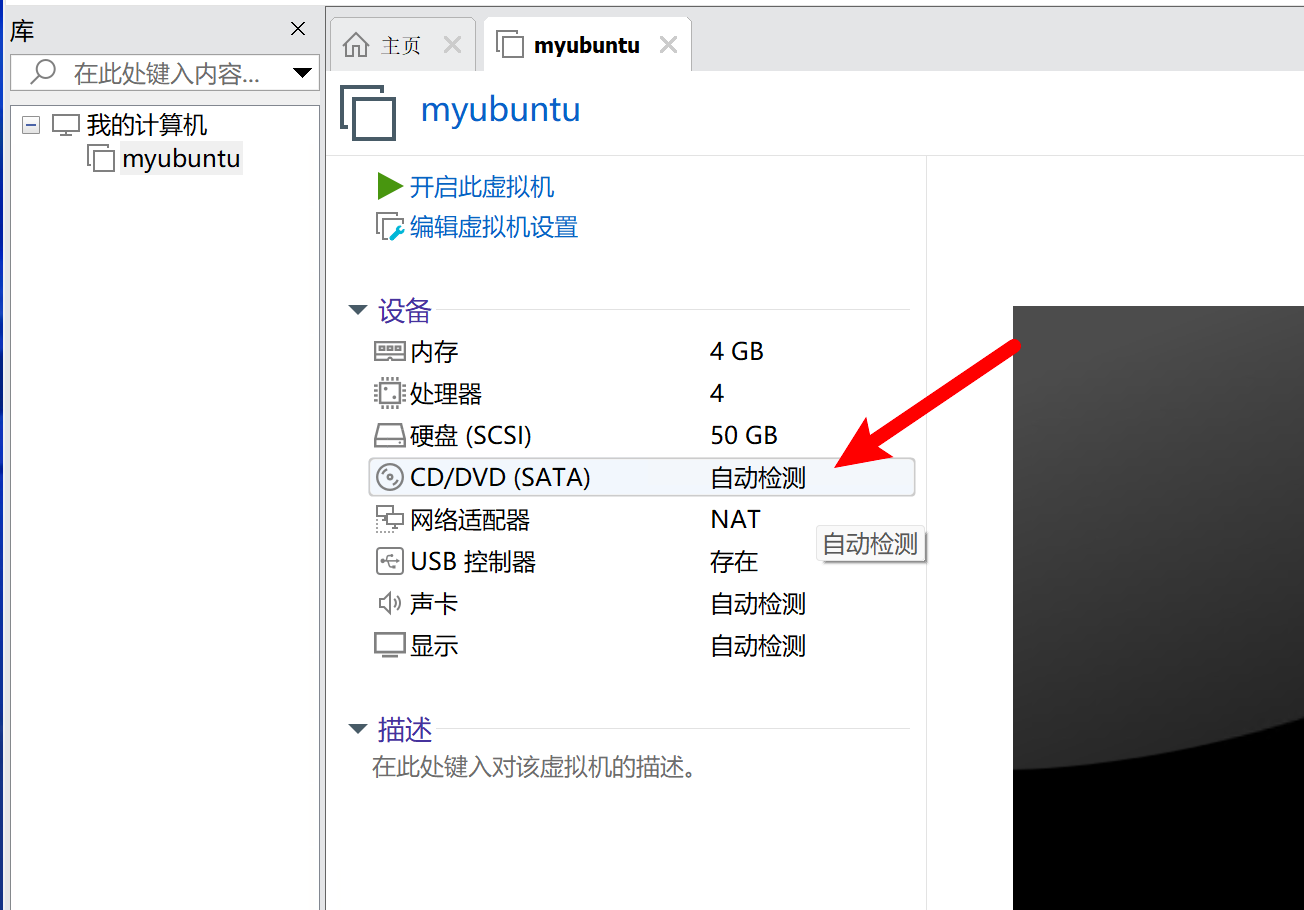Click the large myubuntu VM icon in header
This screenshot has width=1304, height=910.
click(368, 112)
